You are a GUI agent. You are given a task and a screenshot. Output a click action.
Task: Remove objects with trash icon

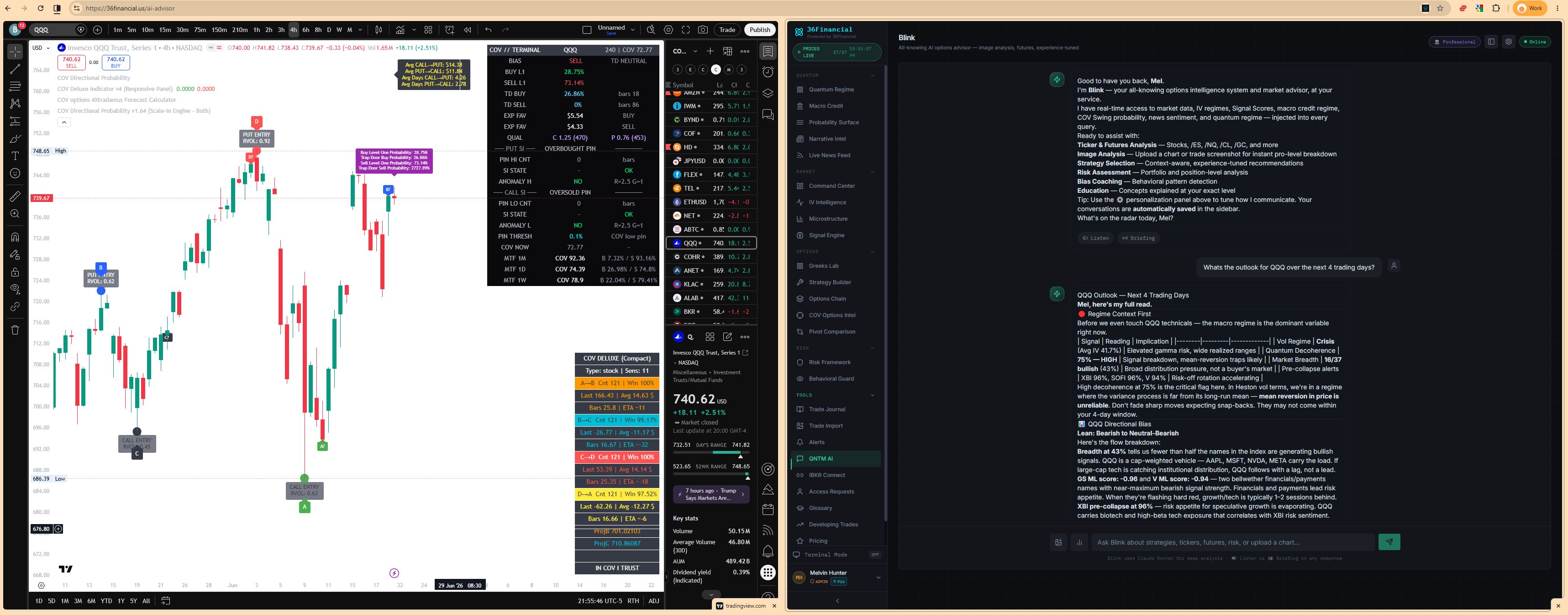pyautogui.click(x=15, y=329)
